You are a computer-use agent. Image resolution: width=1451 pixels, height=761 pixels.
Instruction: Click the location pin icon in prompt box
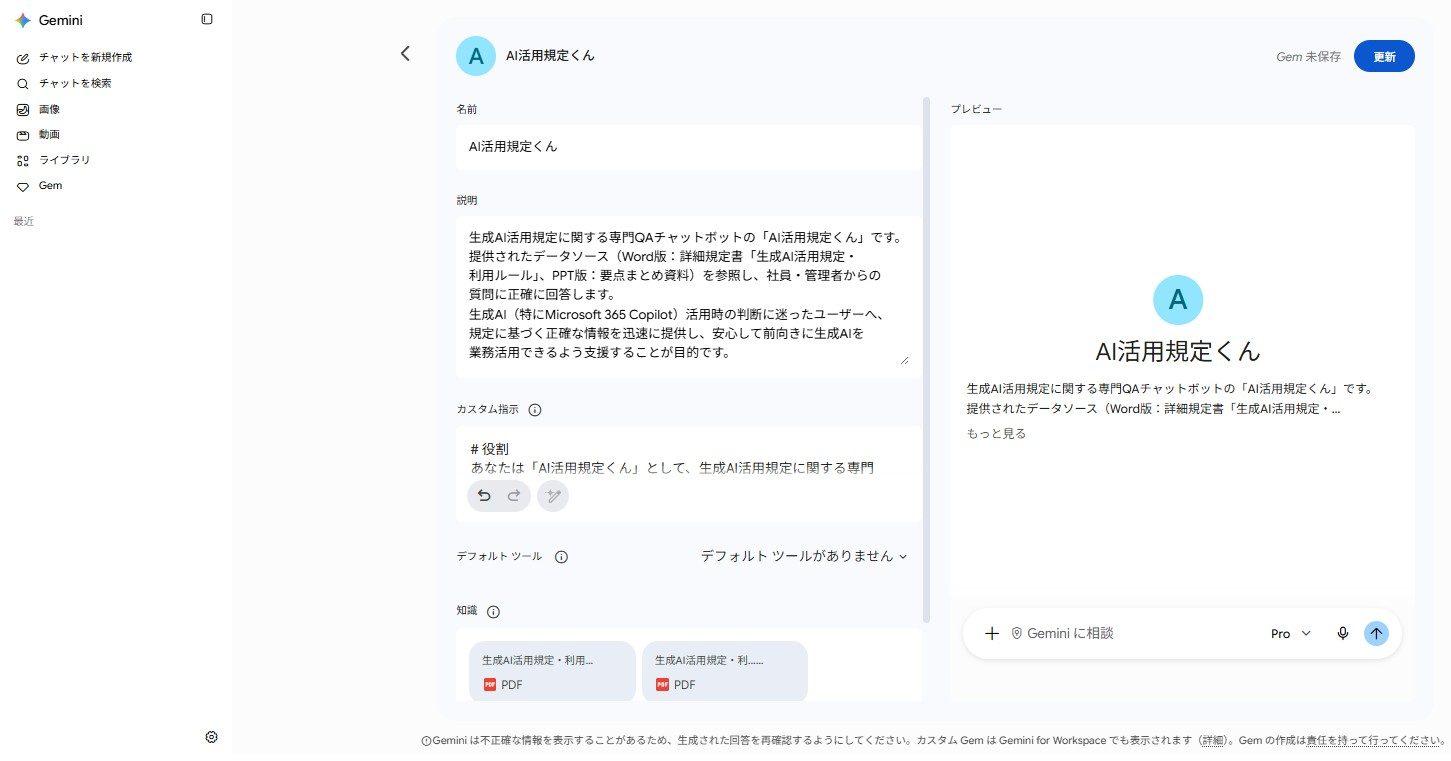click(x=1017, y=633)
